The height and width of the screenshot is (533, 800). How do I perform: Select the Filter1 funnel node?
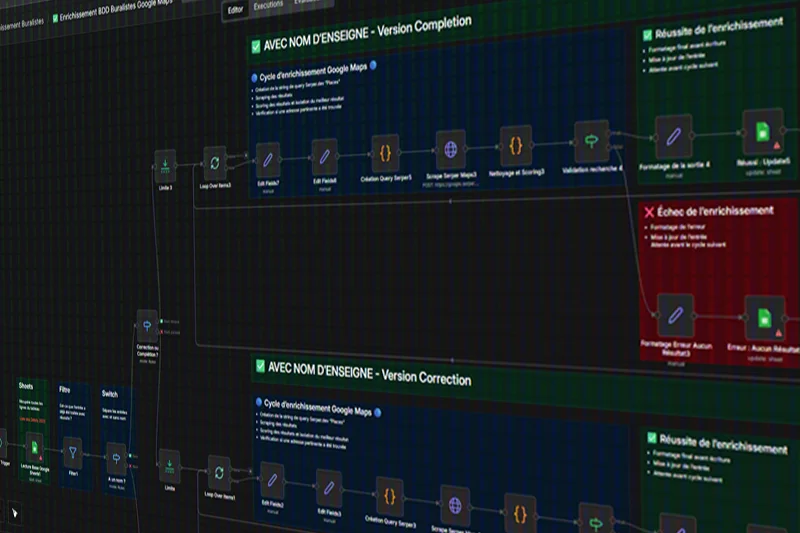72,451
